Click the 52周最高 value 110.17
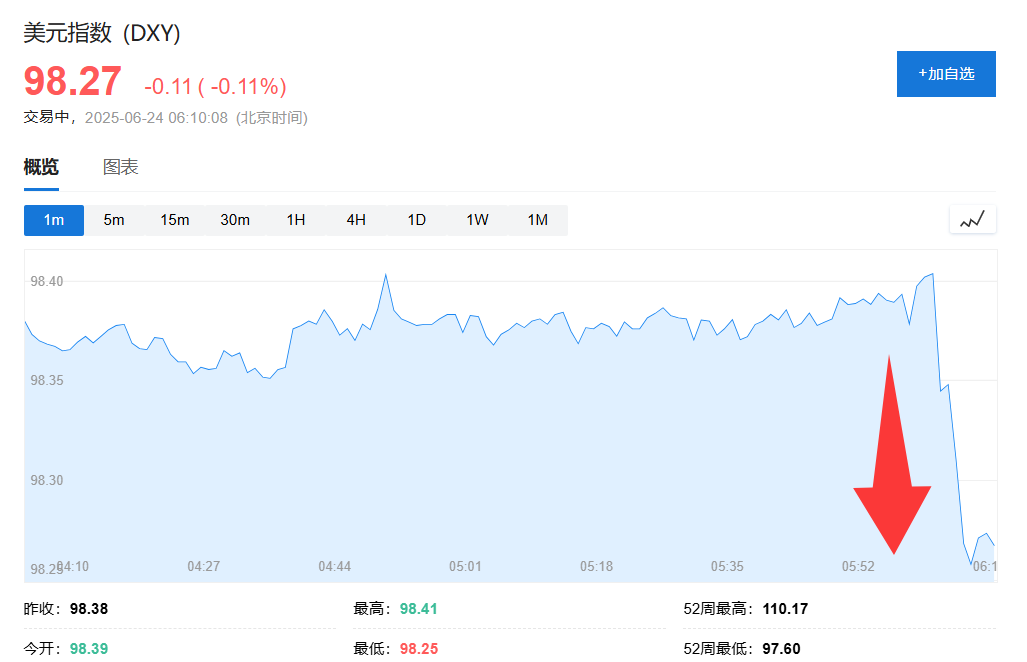The image size is (1027, 662). point(785,609)
